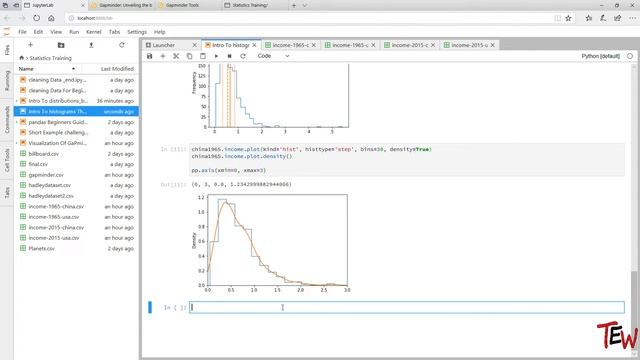Add this page to browser favorites star

(x=568, y=18)
